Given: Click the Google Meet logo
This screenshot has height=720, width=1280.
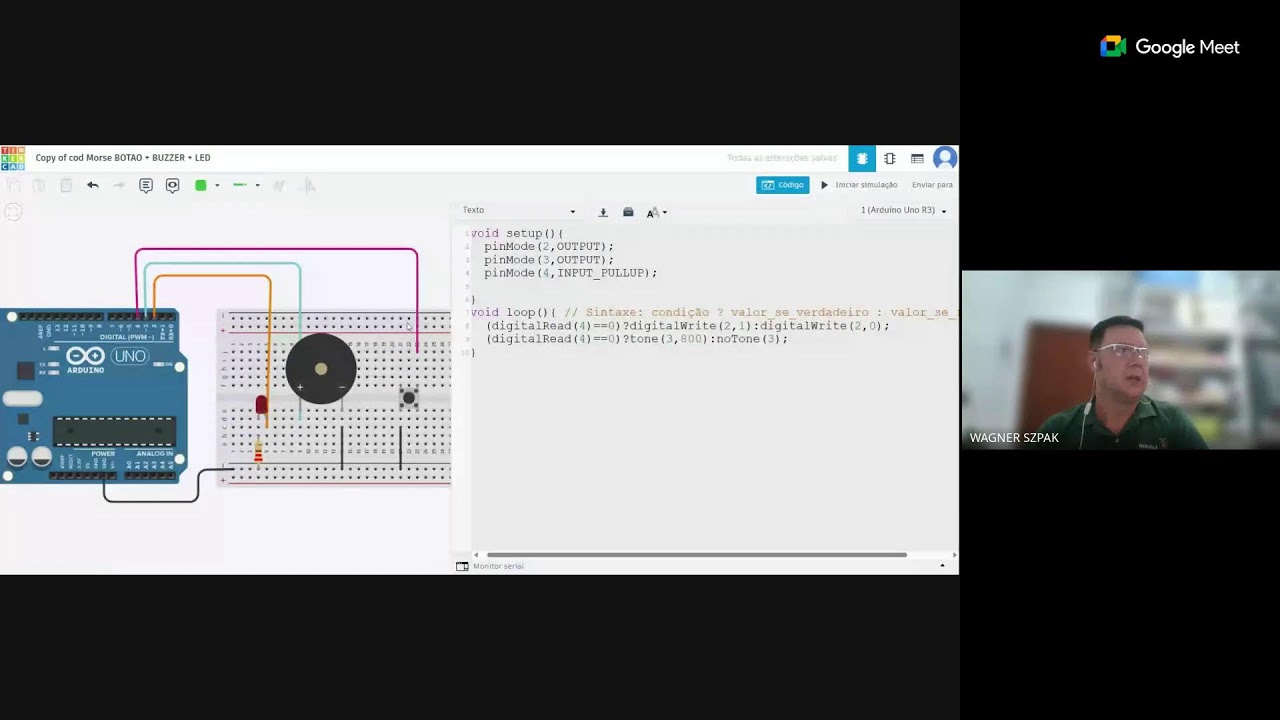Looking at the screenshot, I should (x=1170, y=47).
